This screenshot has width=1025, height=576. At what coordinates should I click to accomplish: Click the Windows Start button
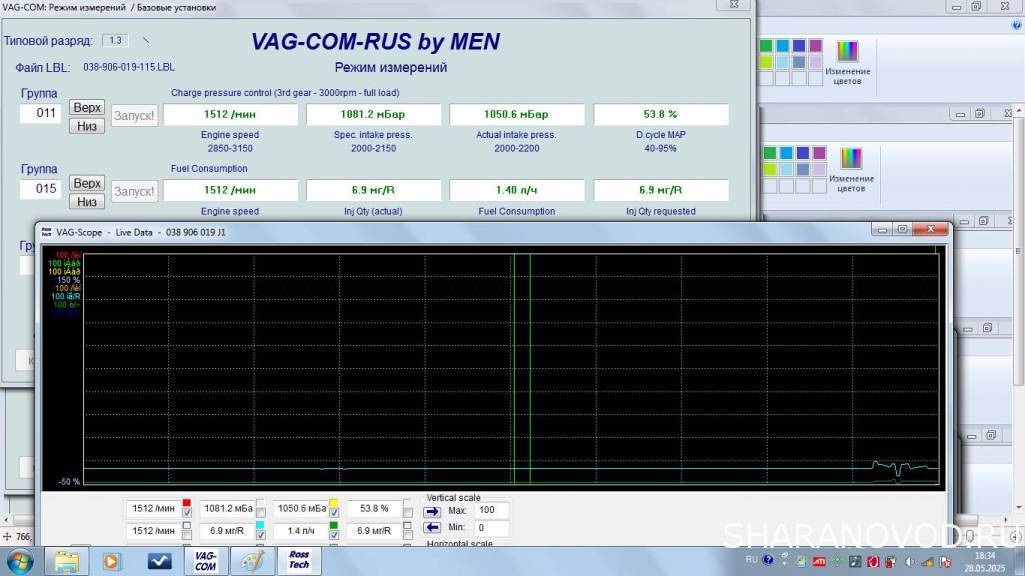pos(19,560)
